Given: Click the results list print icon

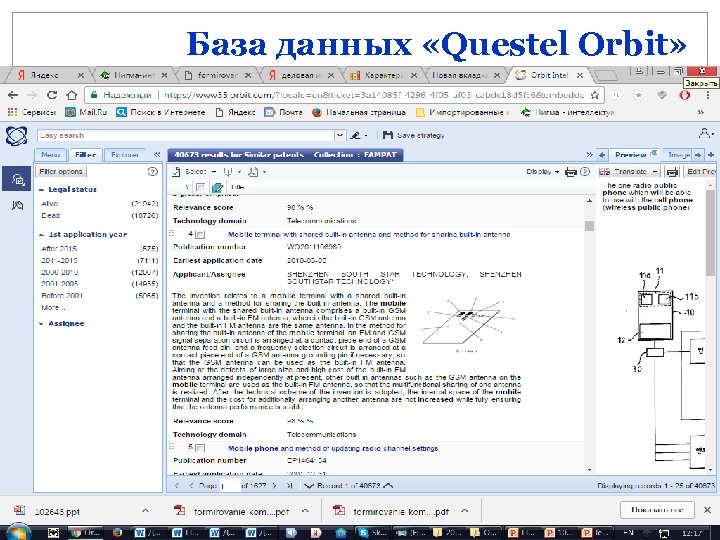Looking at the screenshot, I should click(570, 172).
